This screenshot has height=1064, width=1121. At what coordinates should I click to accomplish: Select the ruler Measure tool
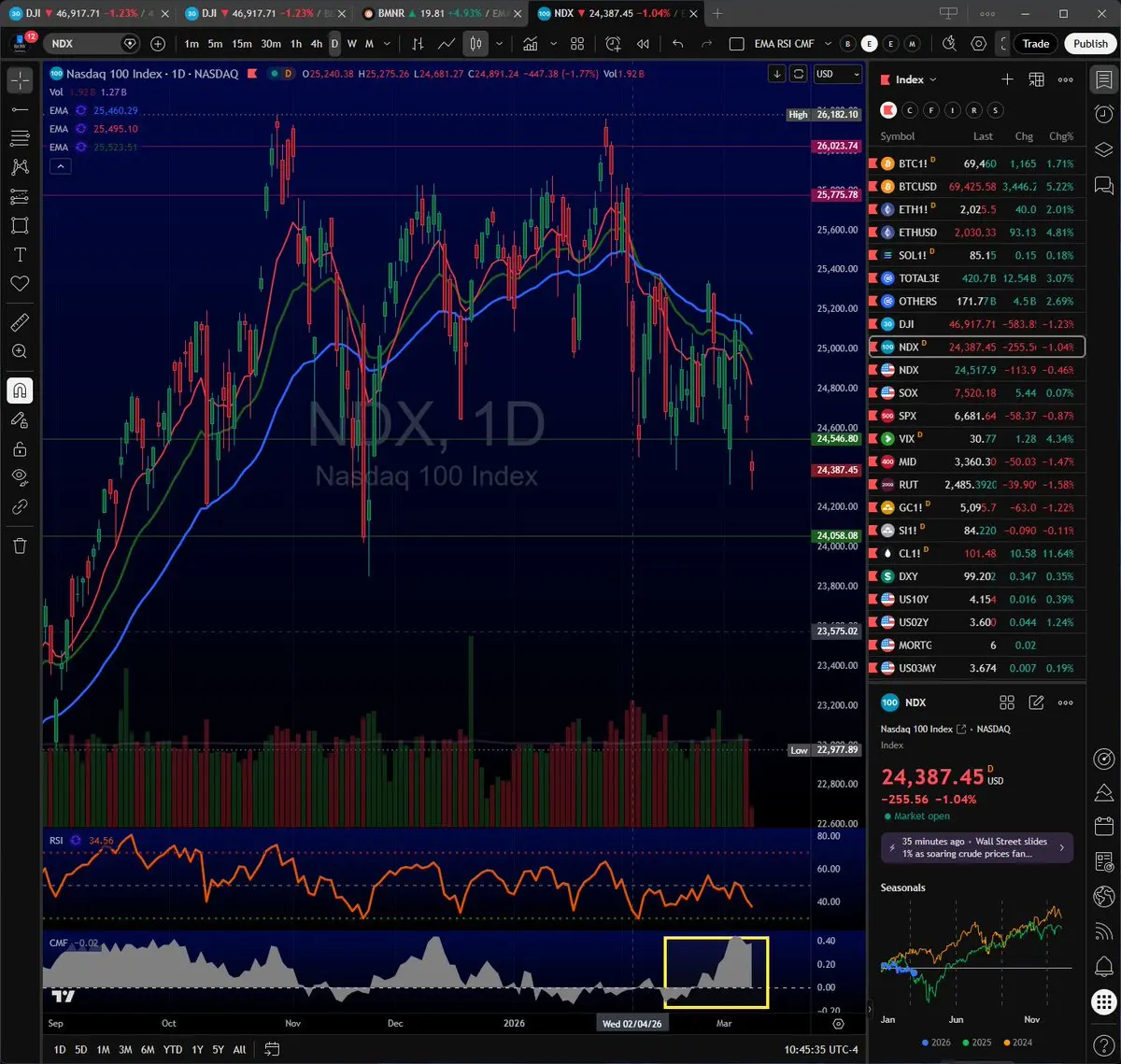click(20, 322)
